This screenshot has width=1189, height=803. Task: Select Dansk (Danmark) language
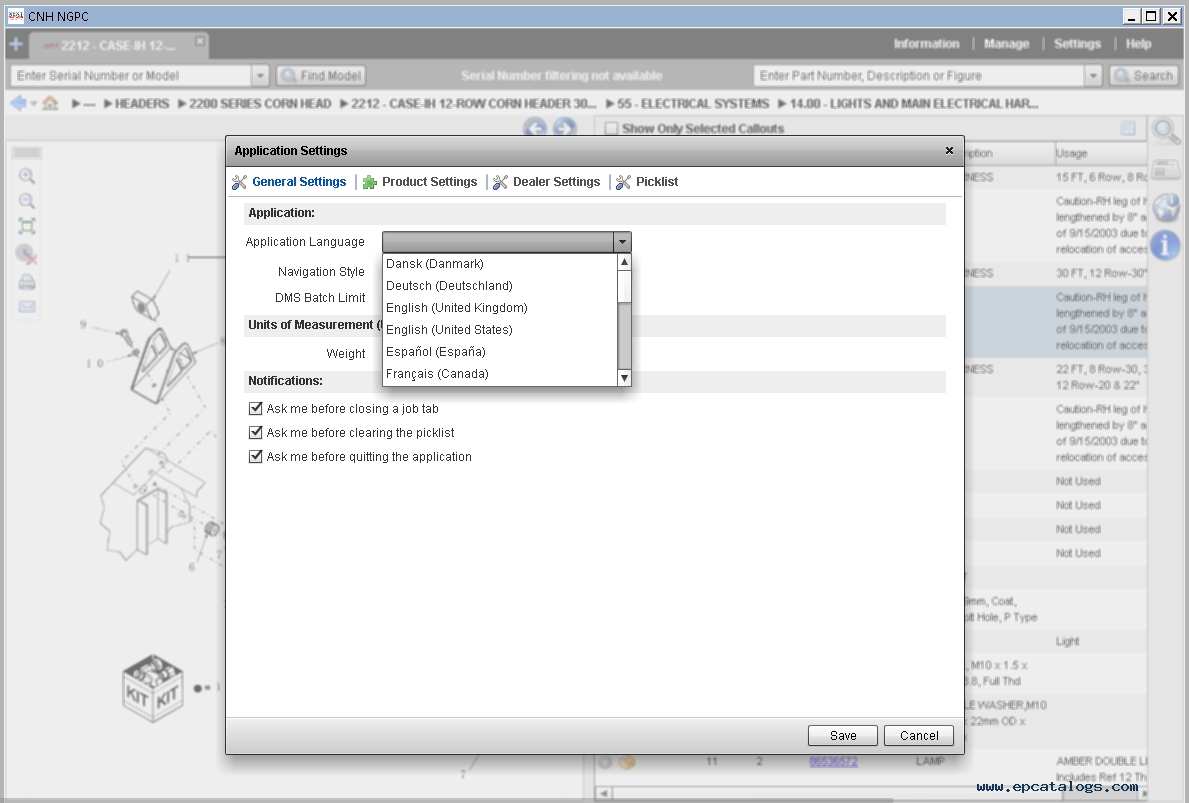point(500,264)
